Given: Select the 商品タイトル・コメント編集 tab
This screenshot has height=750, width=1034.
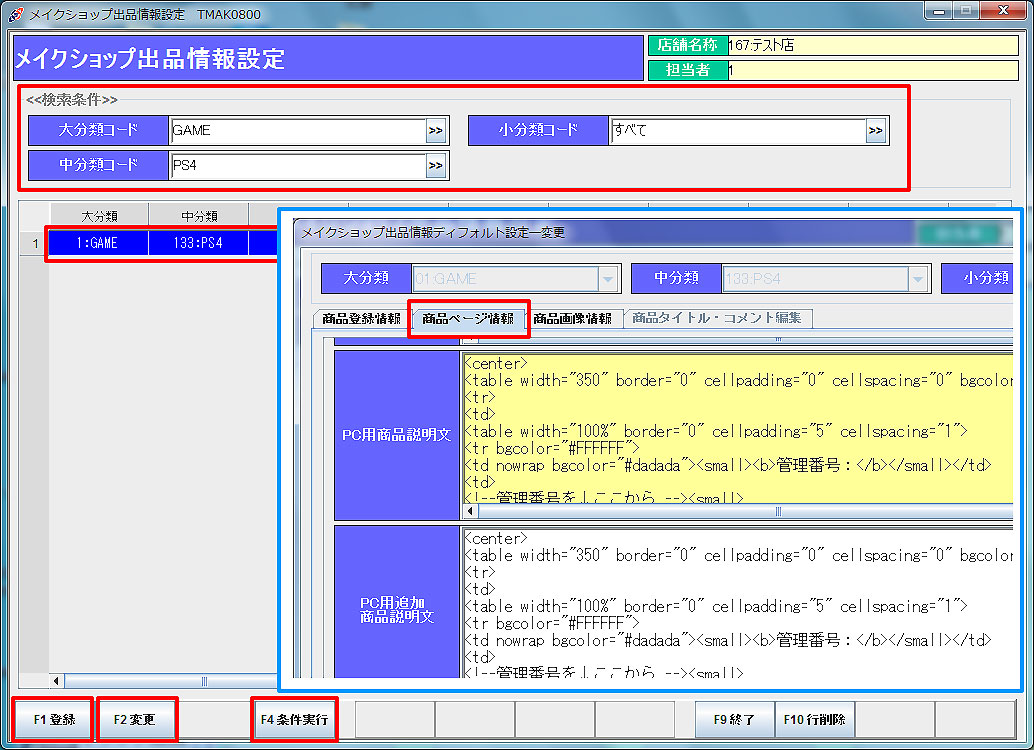Looking at the screenshot, I should pyautogui.click(x=717, y=319).
